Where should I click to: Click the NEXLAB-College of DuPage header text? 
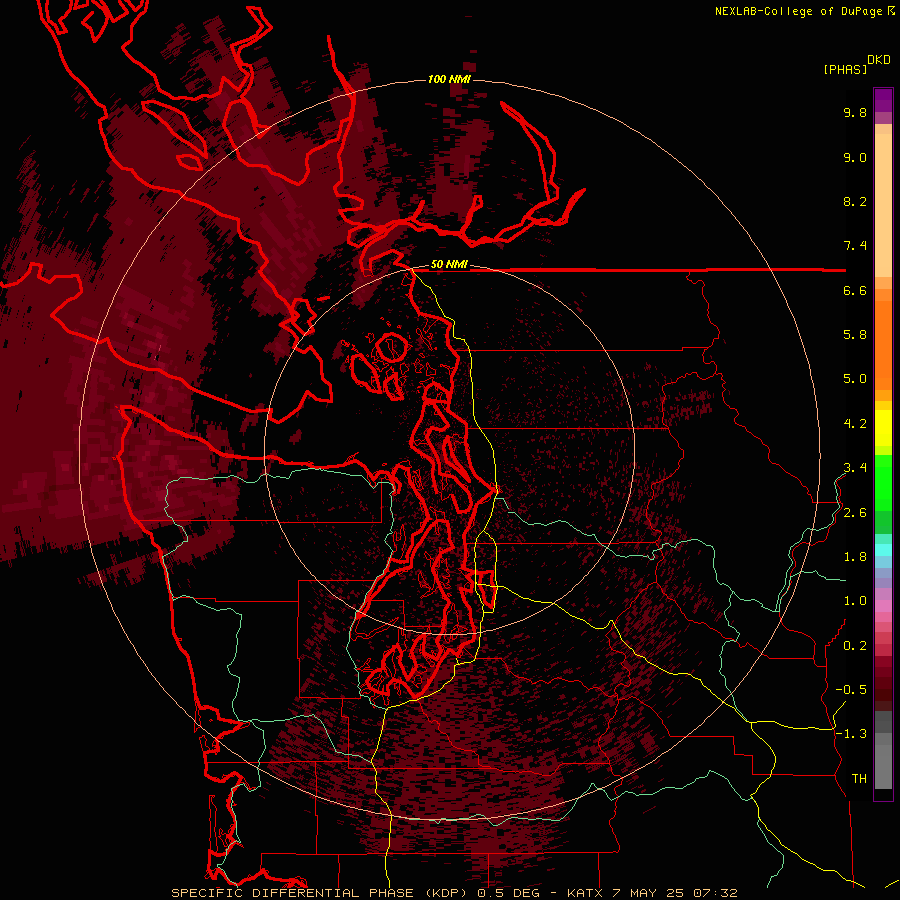point(800,11)
